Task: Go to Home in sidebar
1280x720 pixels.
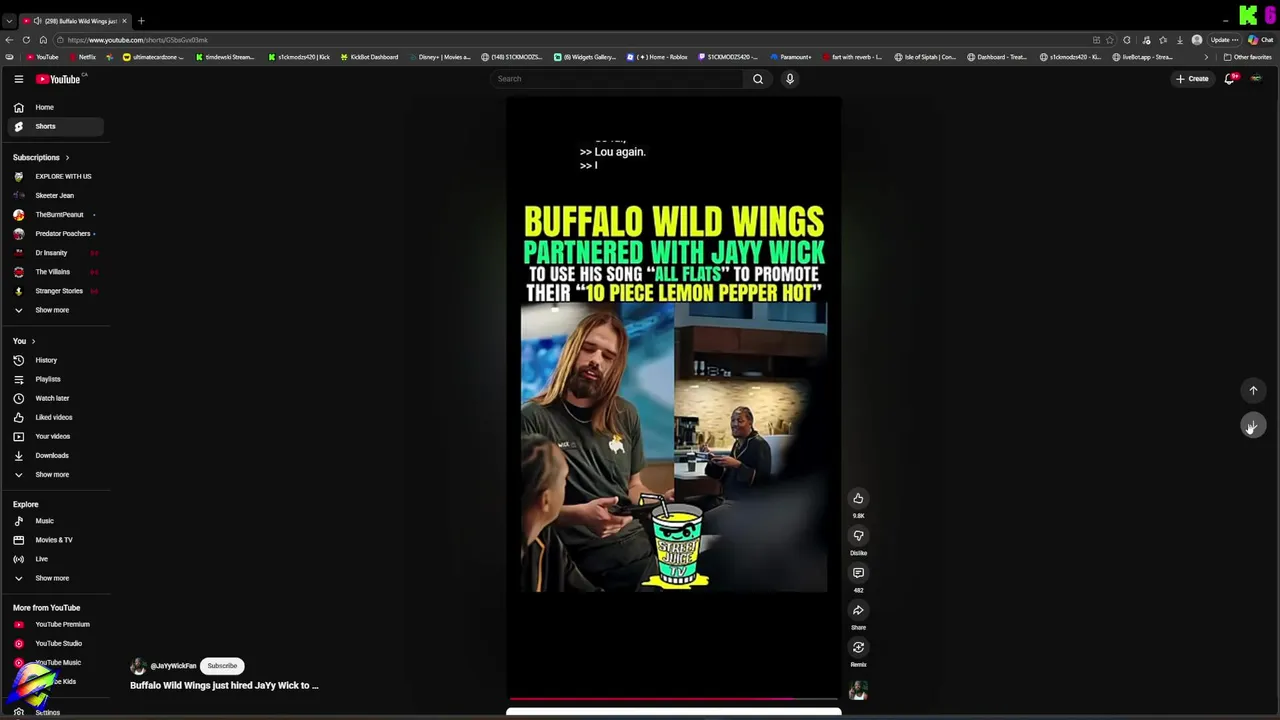Action: pyautogui.click(x=56, y=107)
